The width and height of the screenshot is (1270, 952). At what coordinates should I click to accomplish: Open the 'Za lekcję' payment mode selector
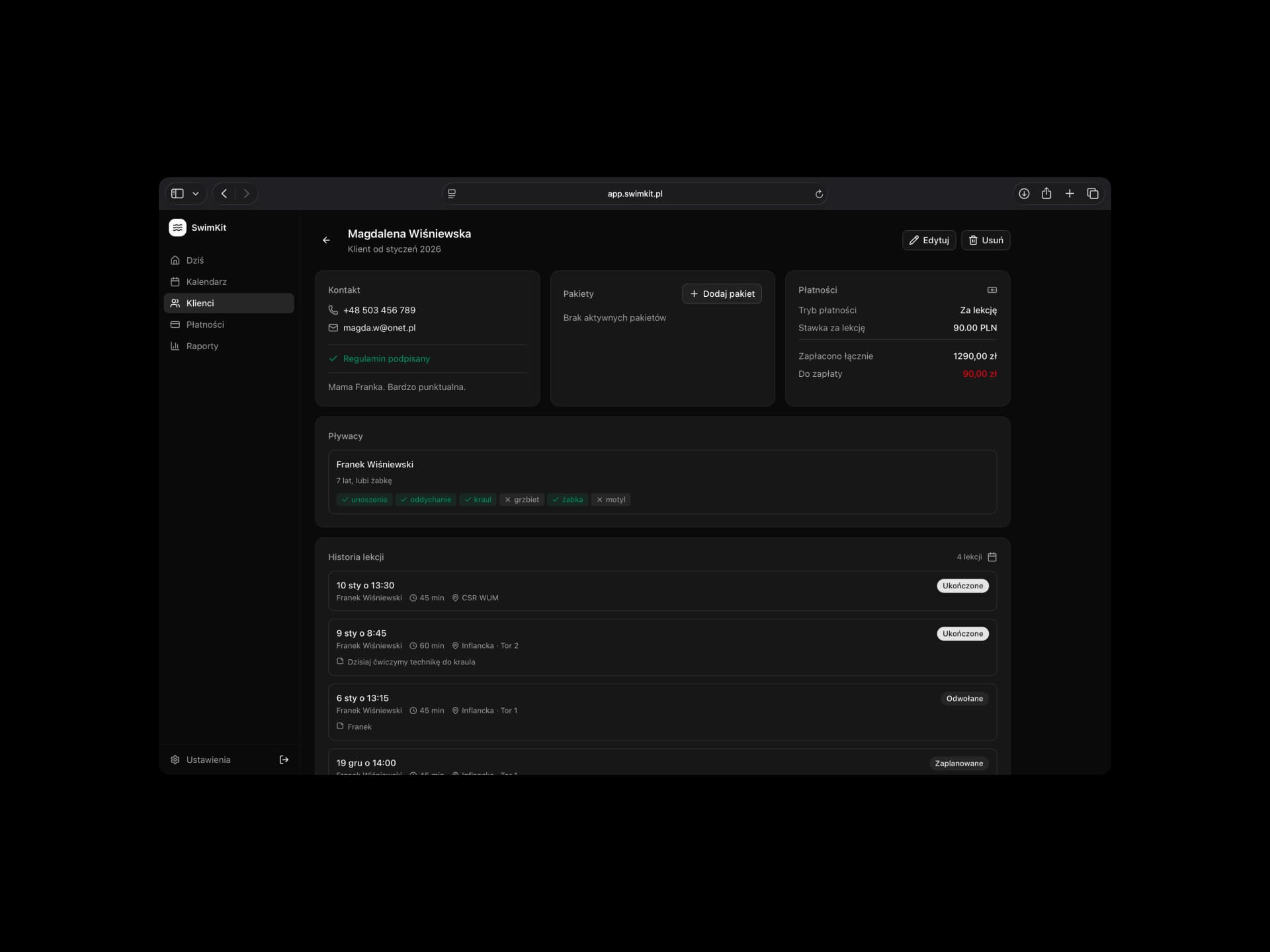click(978, 310)
